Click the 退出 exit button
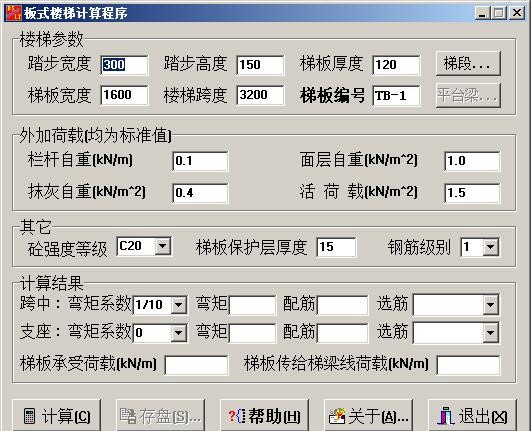This screenshot has width=531, height=431. [472, 415]
